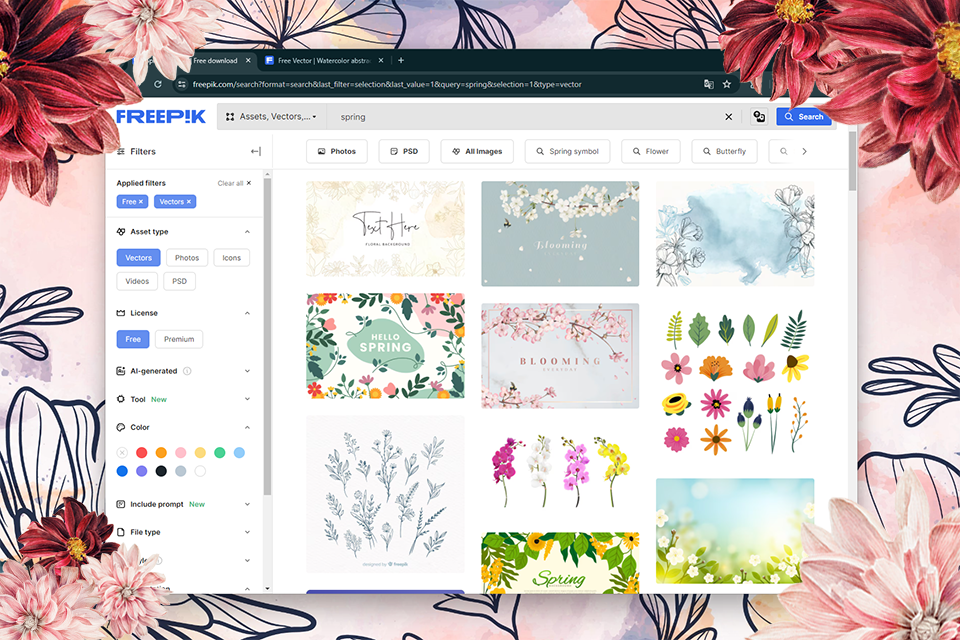Image resolution: width=960 pixels, height=640 pixels.
Task: Expand the Include prompt section
Action: pos(247,505)
